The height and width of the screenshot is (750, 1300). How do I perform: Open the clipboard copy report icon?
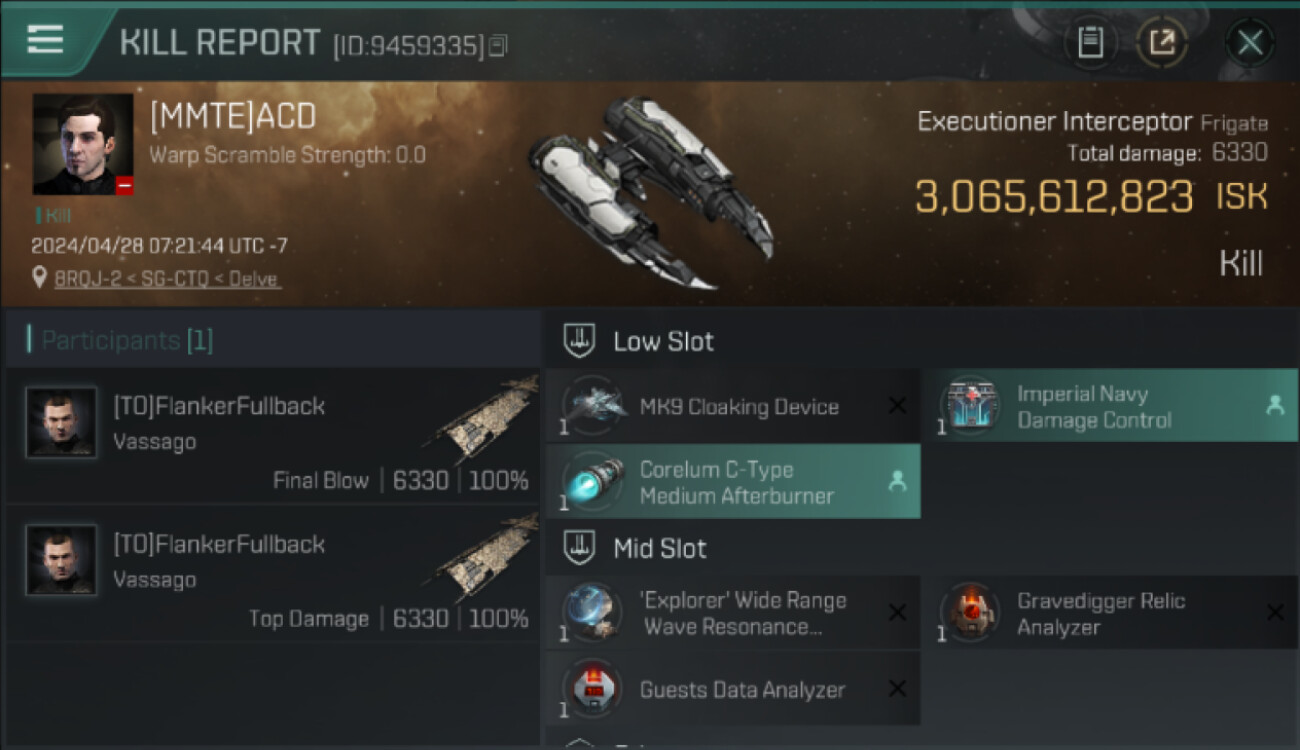[1090, 42]
